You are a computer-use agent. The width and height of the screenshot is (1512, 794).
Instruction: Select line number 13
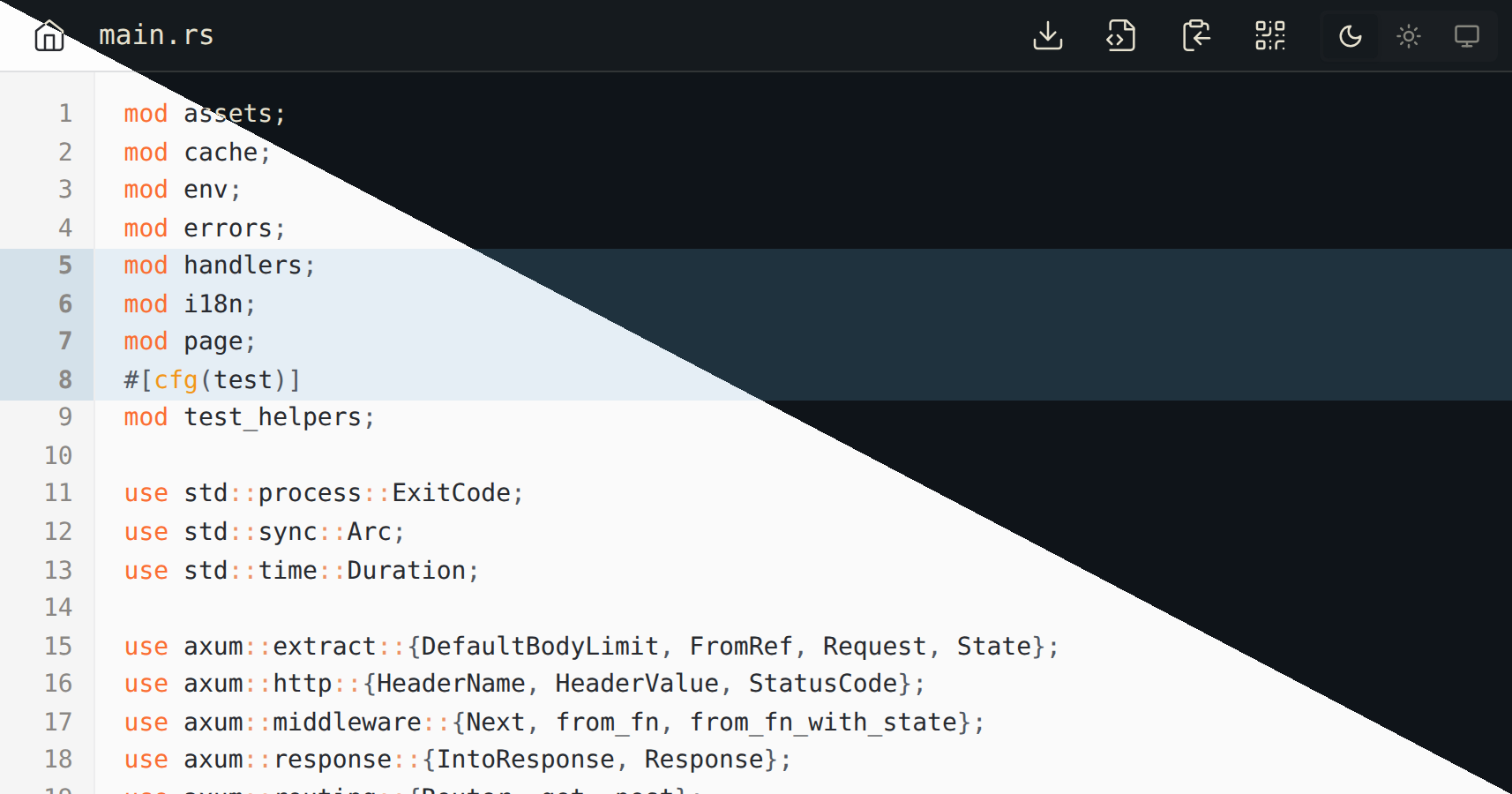tap(58, 570)
